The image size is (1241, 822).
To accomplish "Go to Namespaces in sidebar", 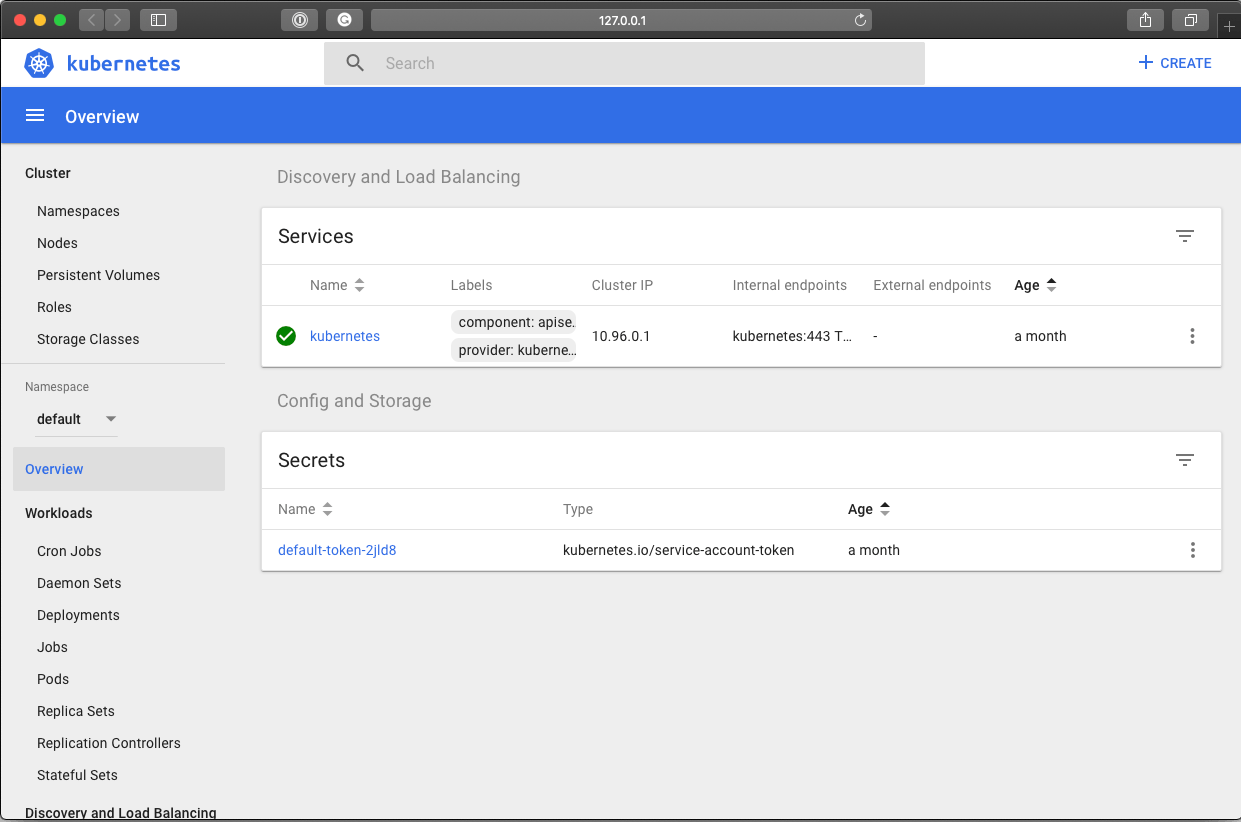I will (x=78, y=211).
